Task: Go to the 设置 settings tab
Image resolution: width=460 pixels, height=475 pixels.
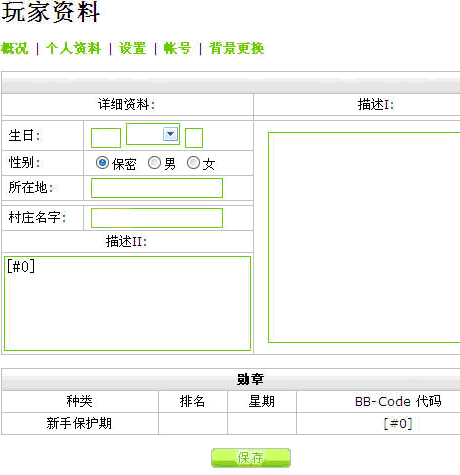Action: coord(133,49)
